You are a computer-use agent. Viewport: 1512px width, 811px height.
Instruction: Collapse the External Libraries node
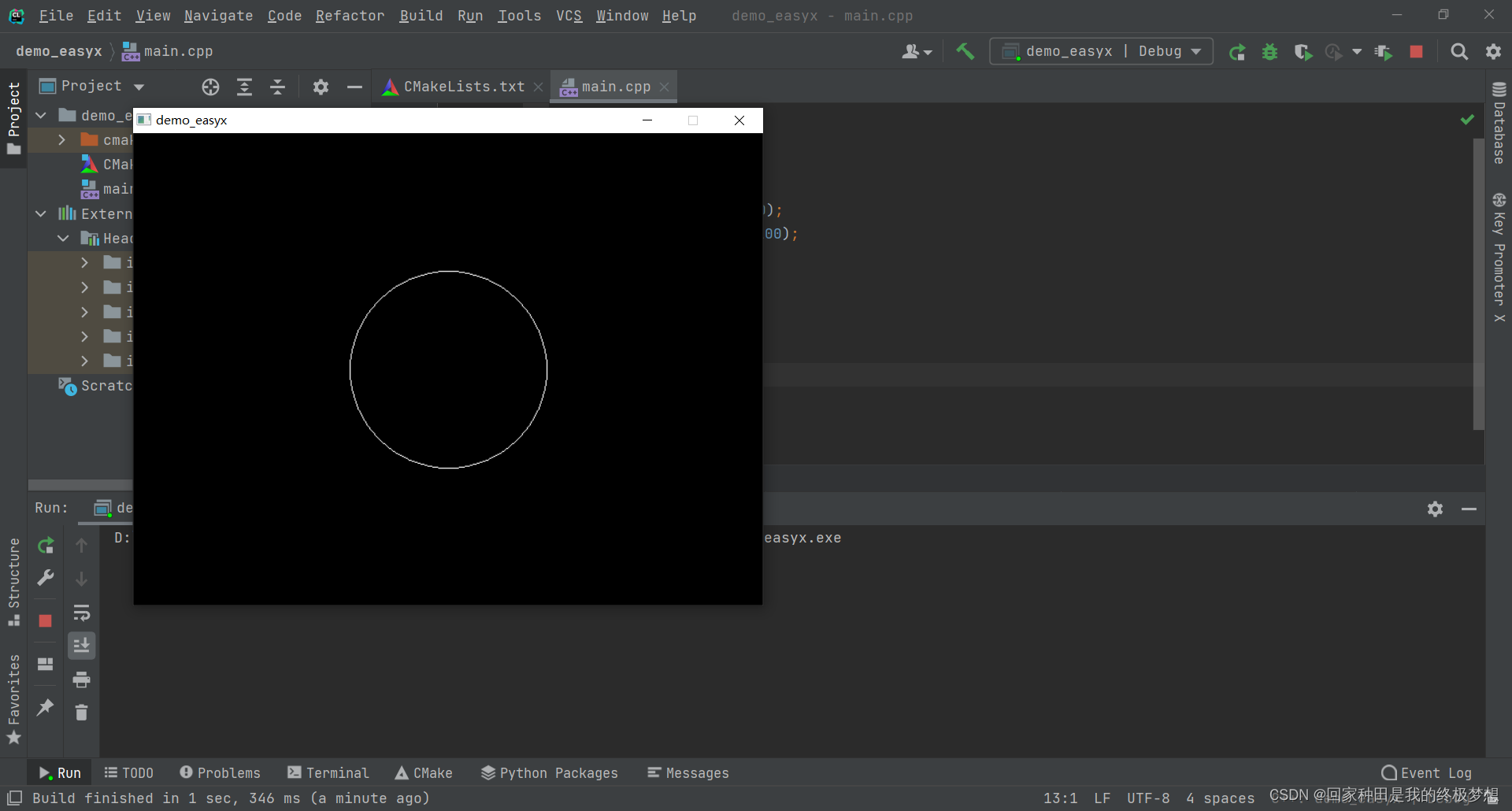(x=40, y=213)
